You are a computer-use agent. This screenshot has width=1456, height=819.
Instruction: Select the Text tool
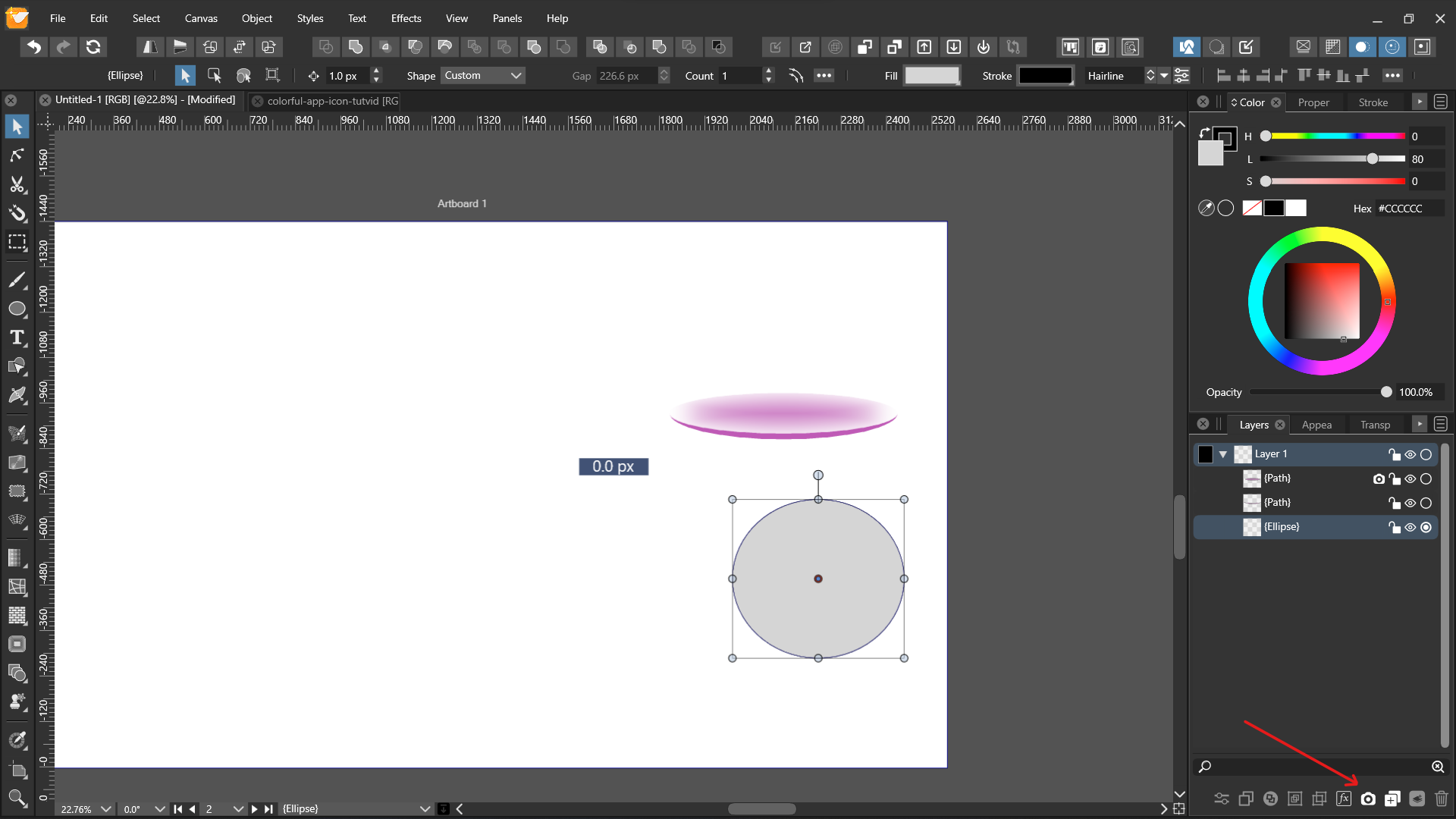coord(17,337)
